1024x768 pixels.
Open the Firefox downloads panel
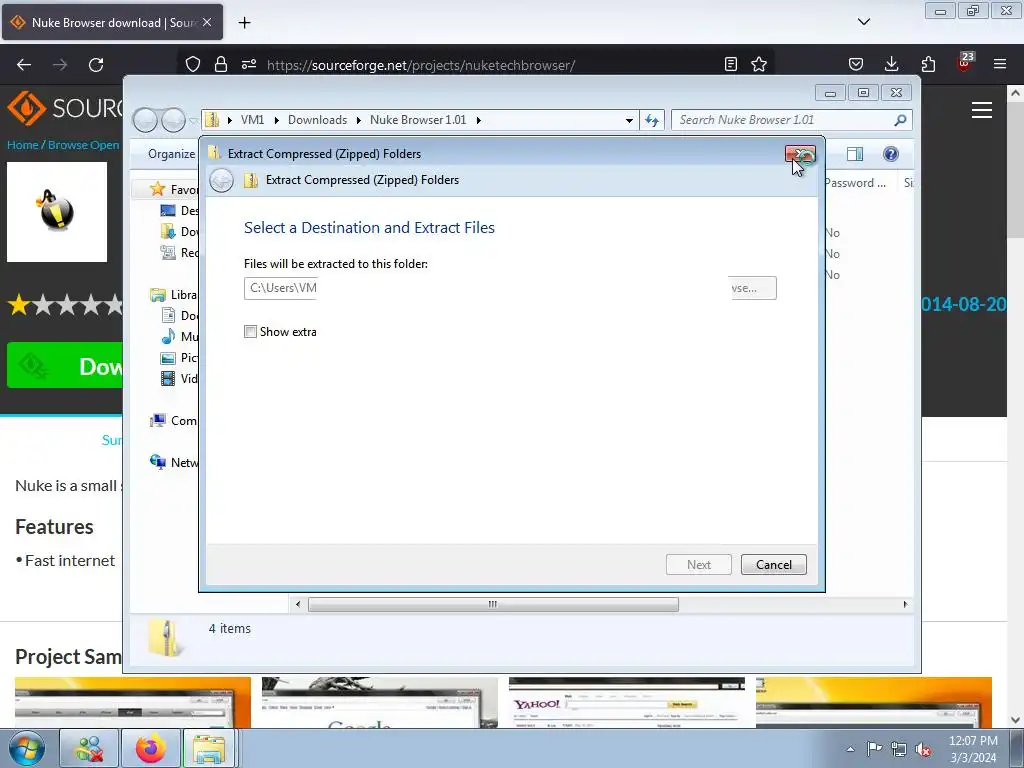coord(891,64)
